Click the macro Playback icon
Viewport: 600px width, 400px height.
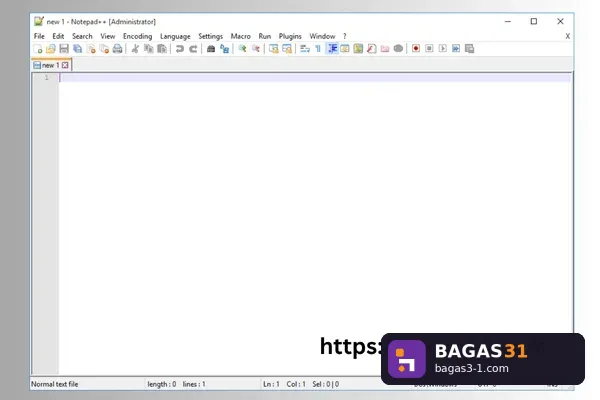443,49
